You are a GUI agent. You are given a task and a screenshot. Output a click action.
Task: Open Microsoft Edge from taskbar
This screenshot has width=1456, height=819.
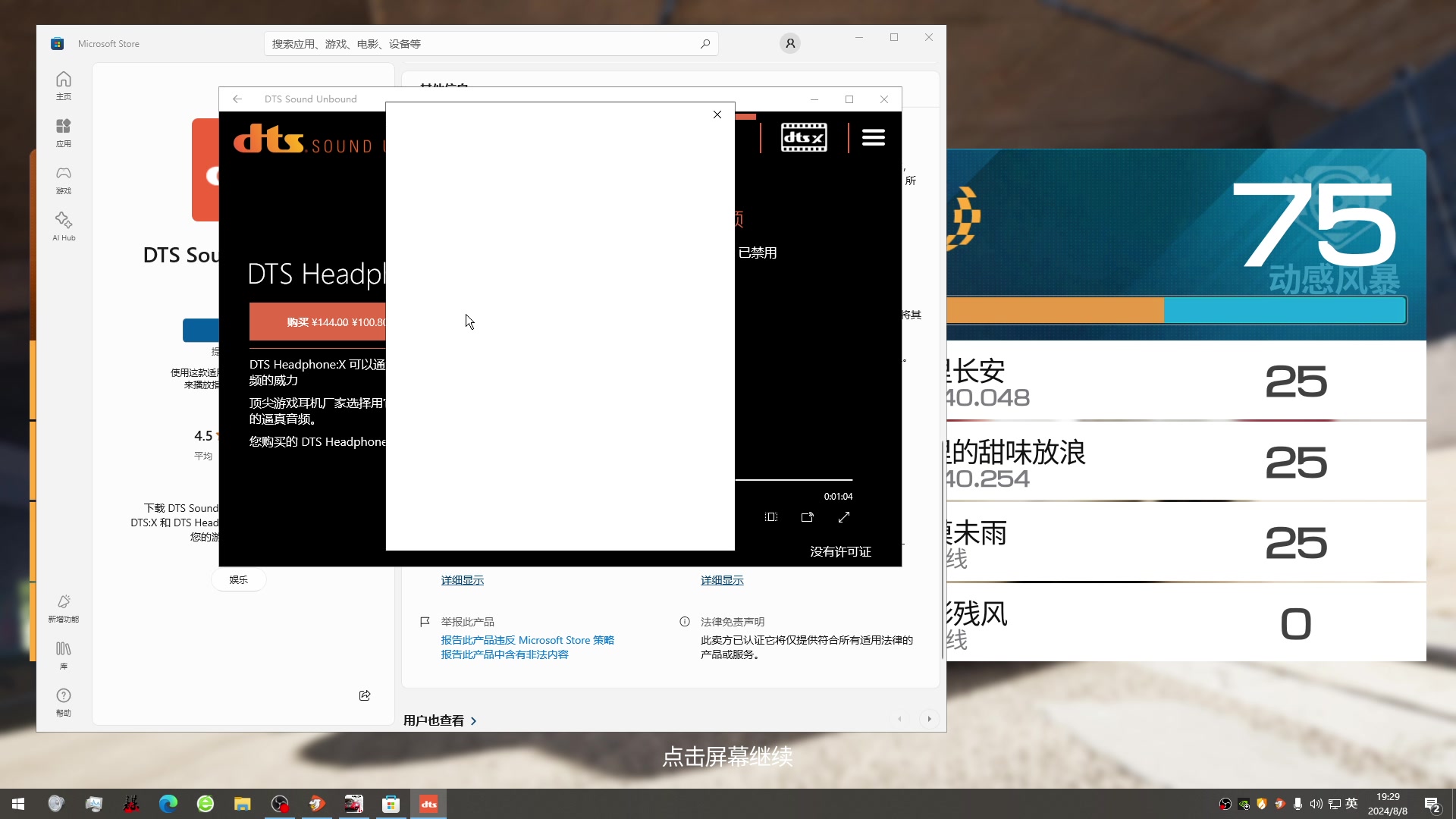click(168, 804)
